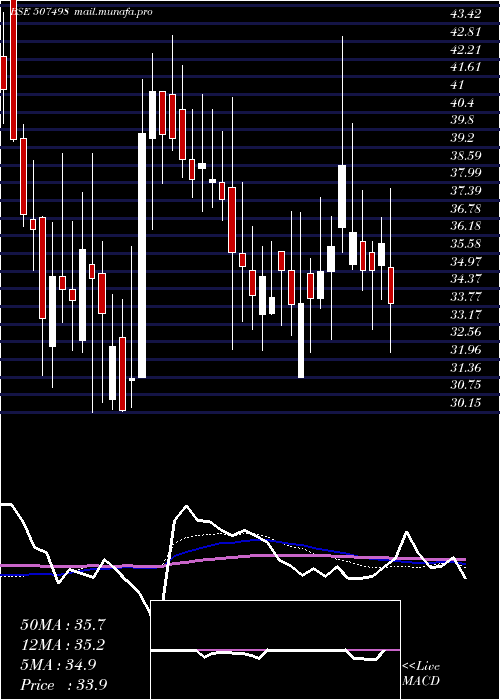This screenshot has width=500, height=700.
Task: Click the 38.59 price axis label
Action: point(466,156)
